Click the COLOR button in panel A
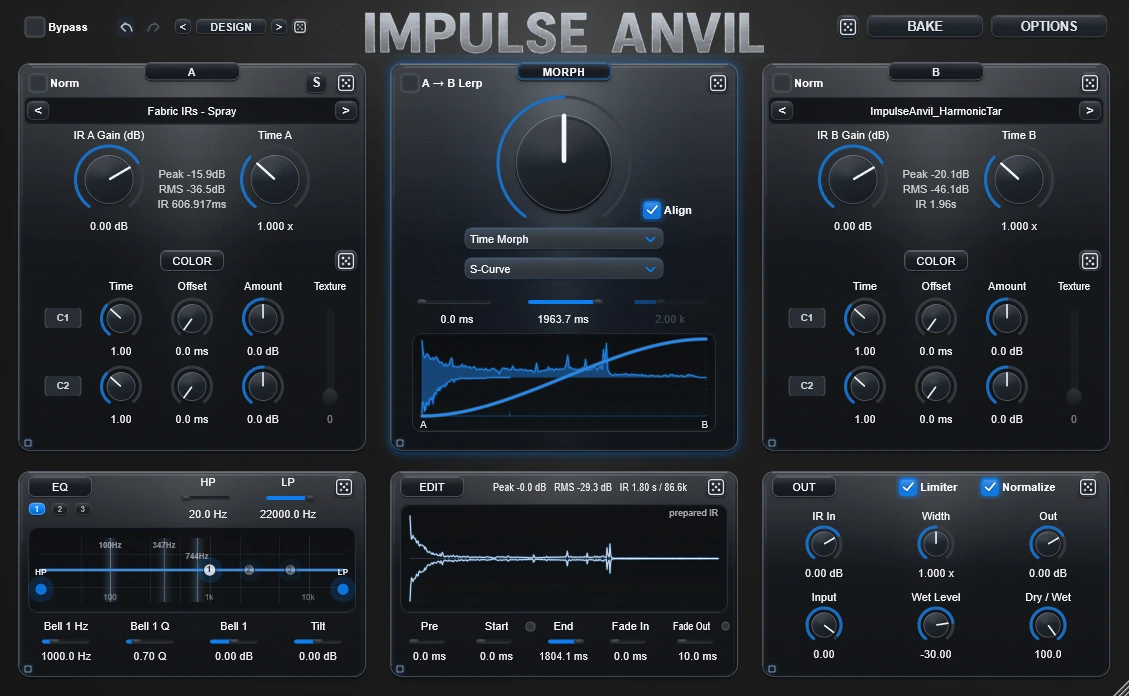This screenshot has width=1129, height=696. [192, 261]
